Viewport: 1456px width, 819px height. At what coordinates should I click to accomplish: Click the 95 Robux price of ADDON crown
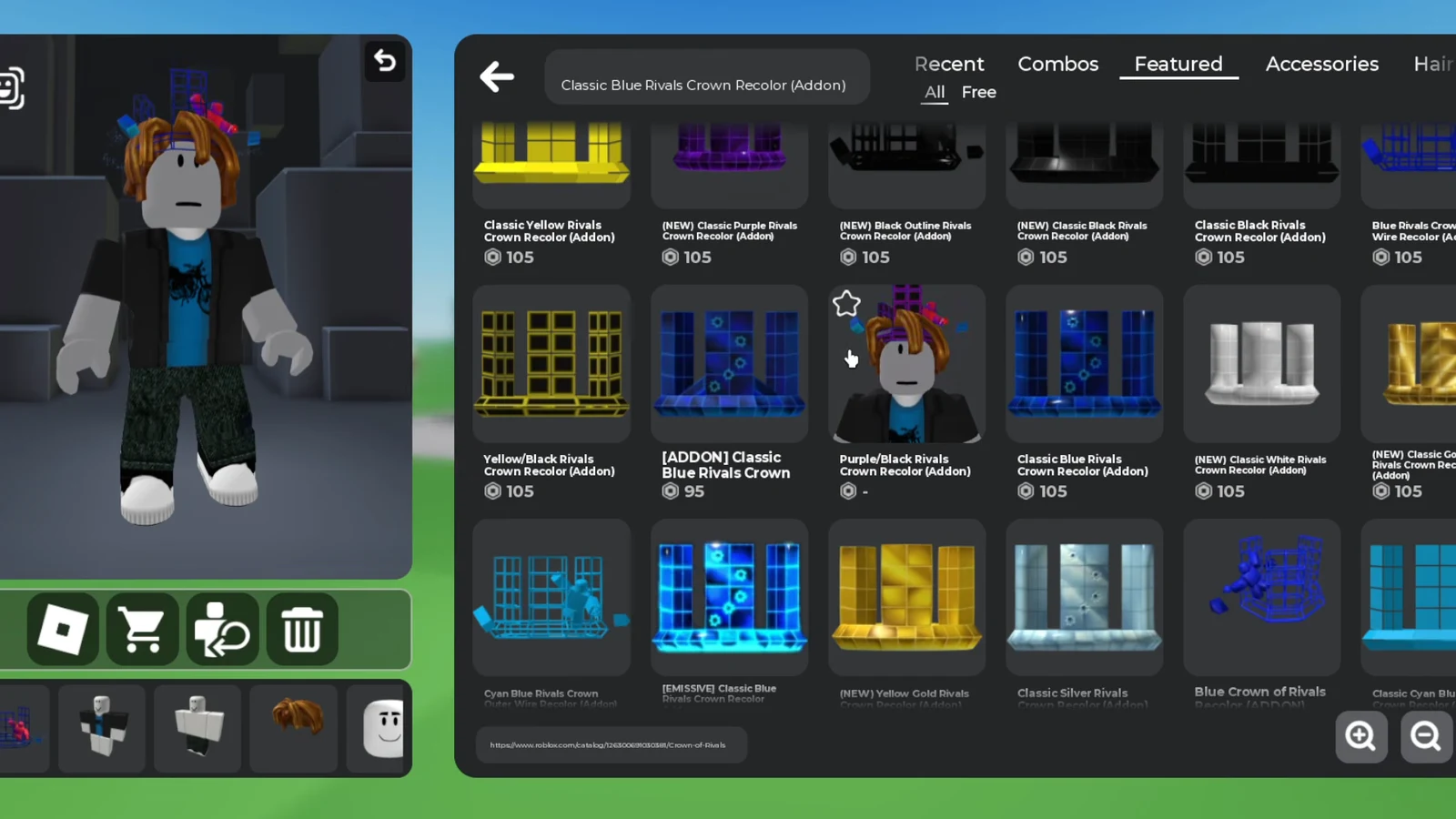682,491
